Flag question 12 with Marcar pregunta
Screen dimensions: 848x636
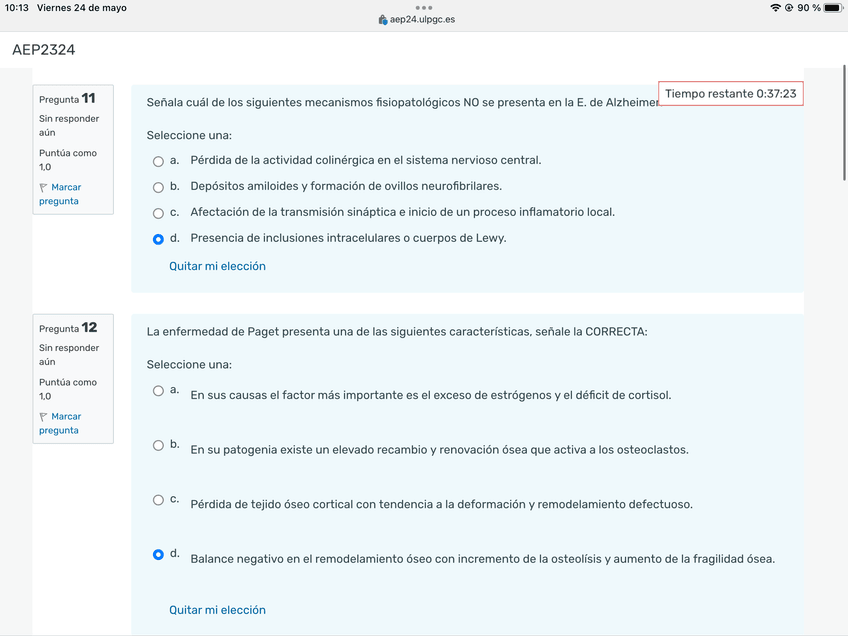[x=60, y=423]
